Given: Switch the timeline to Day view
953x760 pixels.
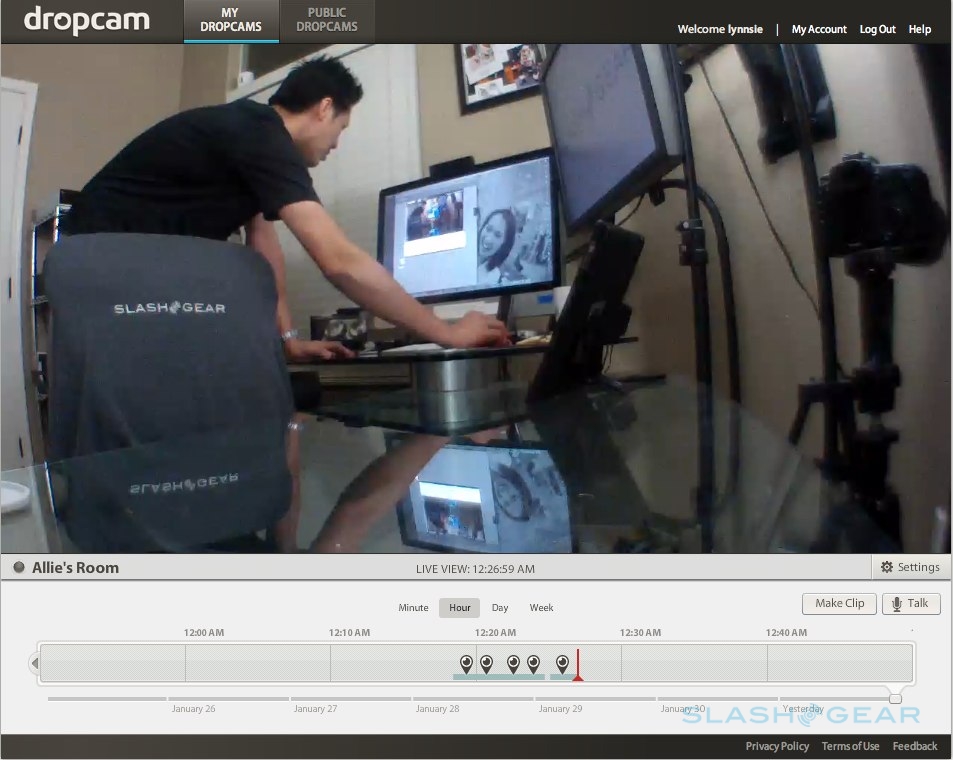Looking at the screenshot, I should pos(500,608).
